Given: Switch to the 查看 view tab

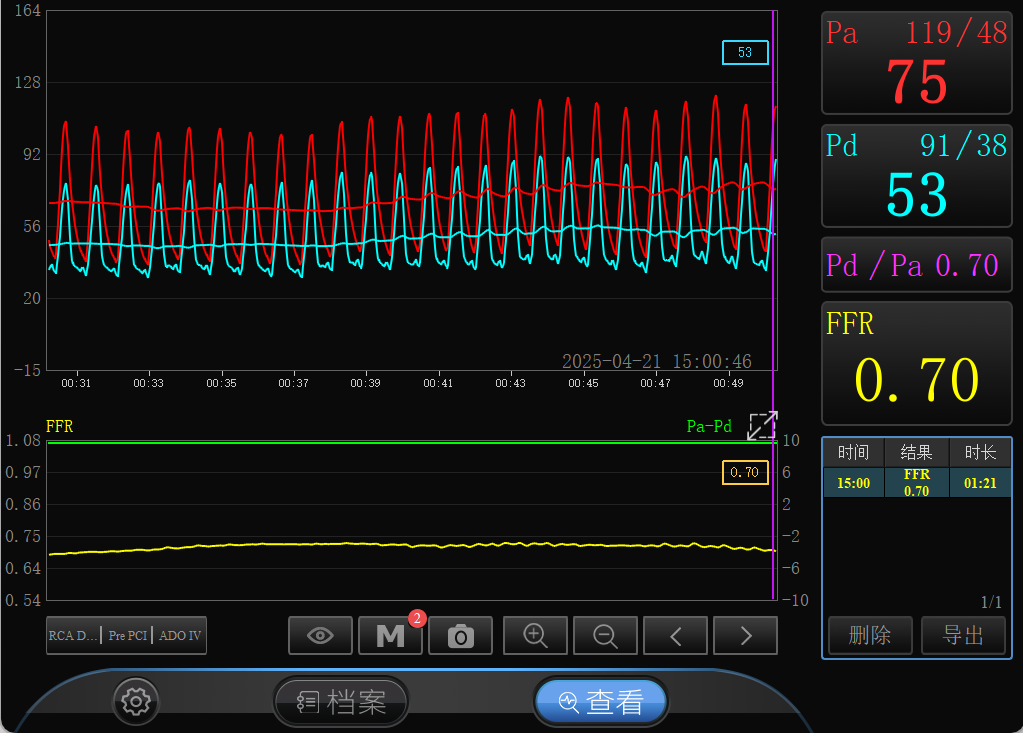Looking at the screenshot, I should 601,702.
